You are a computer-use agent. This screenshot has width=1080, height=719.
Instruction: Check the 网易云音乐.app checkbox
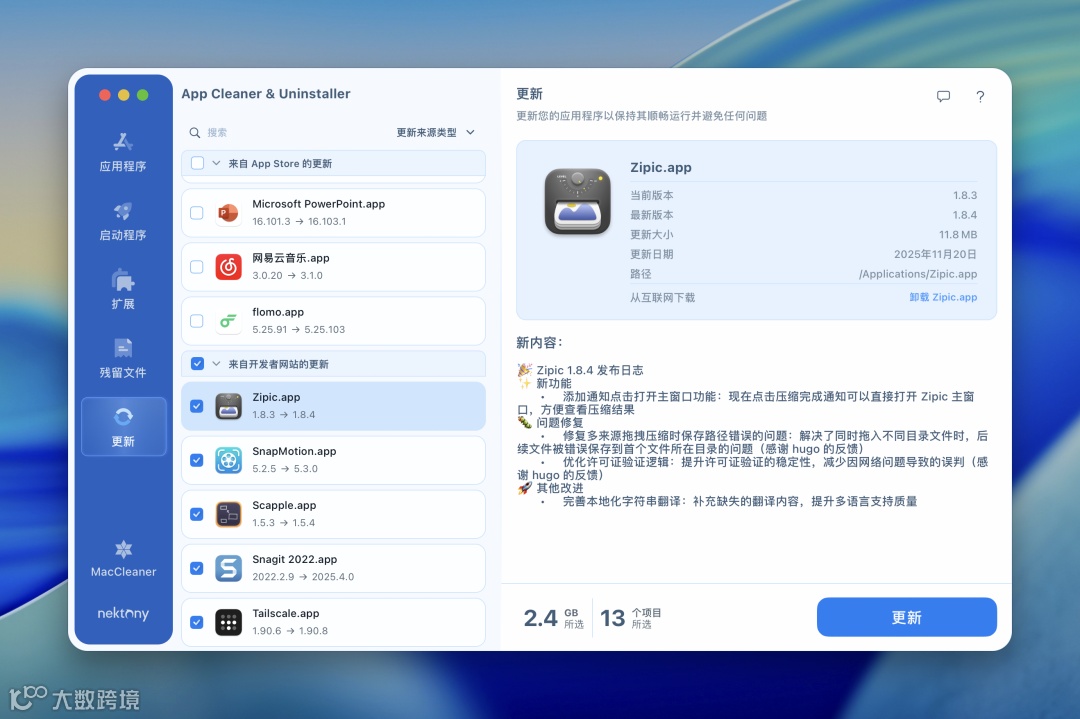196,267
